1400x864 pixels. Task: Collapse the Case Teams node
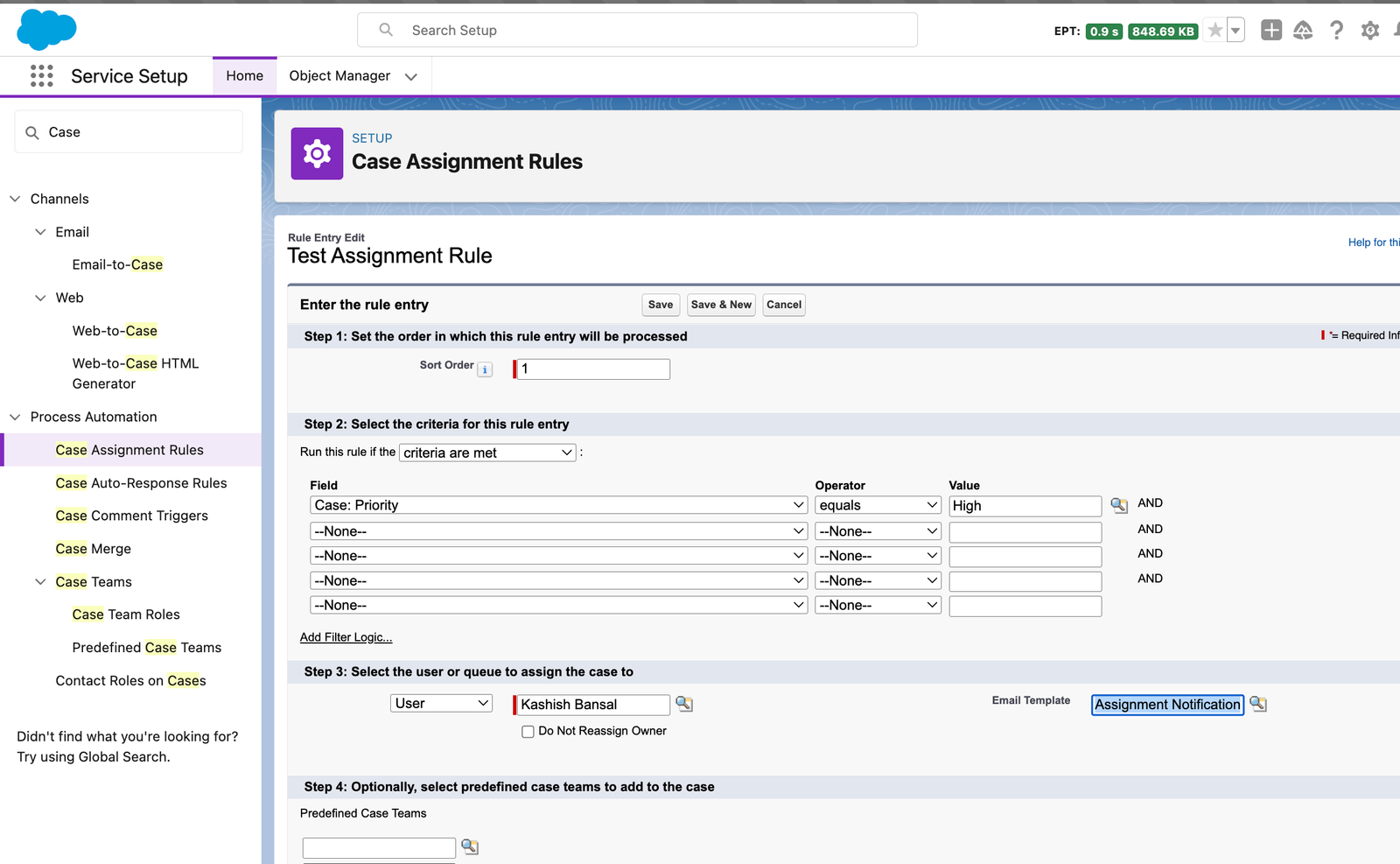click(x=40, y=581)
